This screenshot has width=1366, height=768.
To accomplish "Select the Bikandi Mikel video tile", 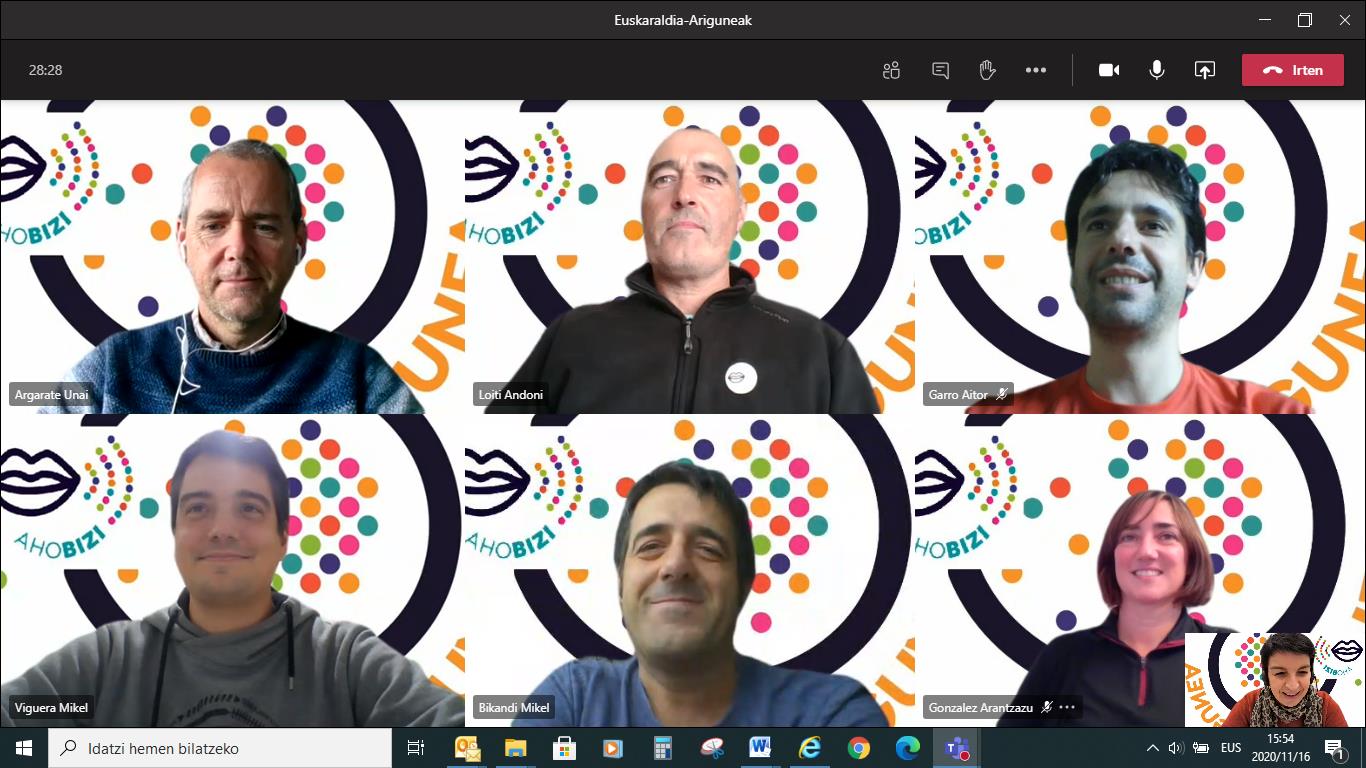I will [690, 571].
